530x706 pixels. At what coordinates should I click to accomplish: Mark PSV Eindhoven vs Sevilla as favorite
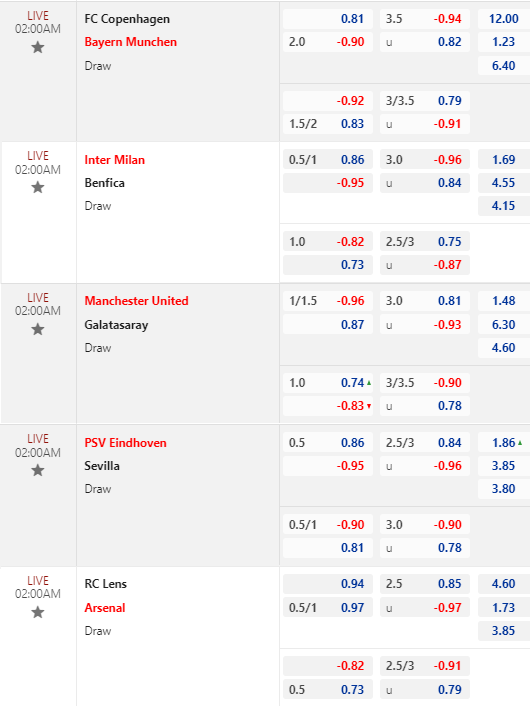tap(38, 471)
